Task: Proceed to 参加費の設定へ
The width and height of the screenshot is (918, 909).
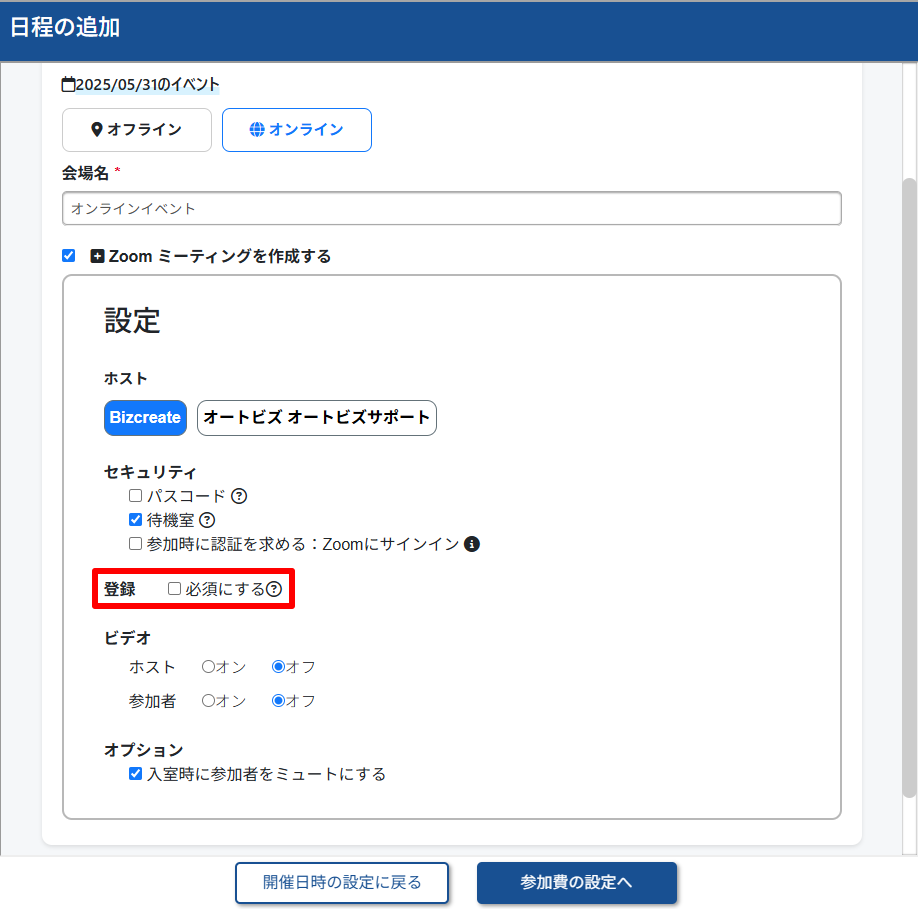Action: (577, 883)
